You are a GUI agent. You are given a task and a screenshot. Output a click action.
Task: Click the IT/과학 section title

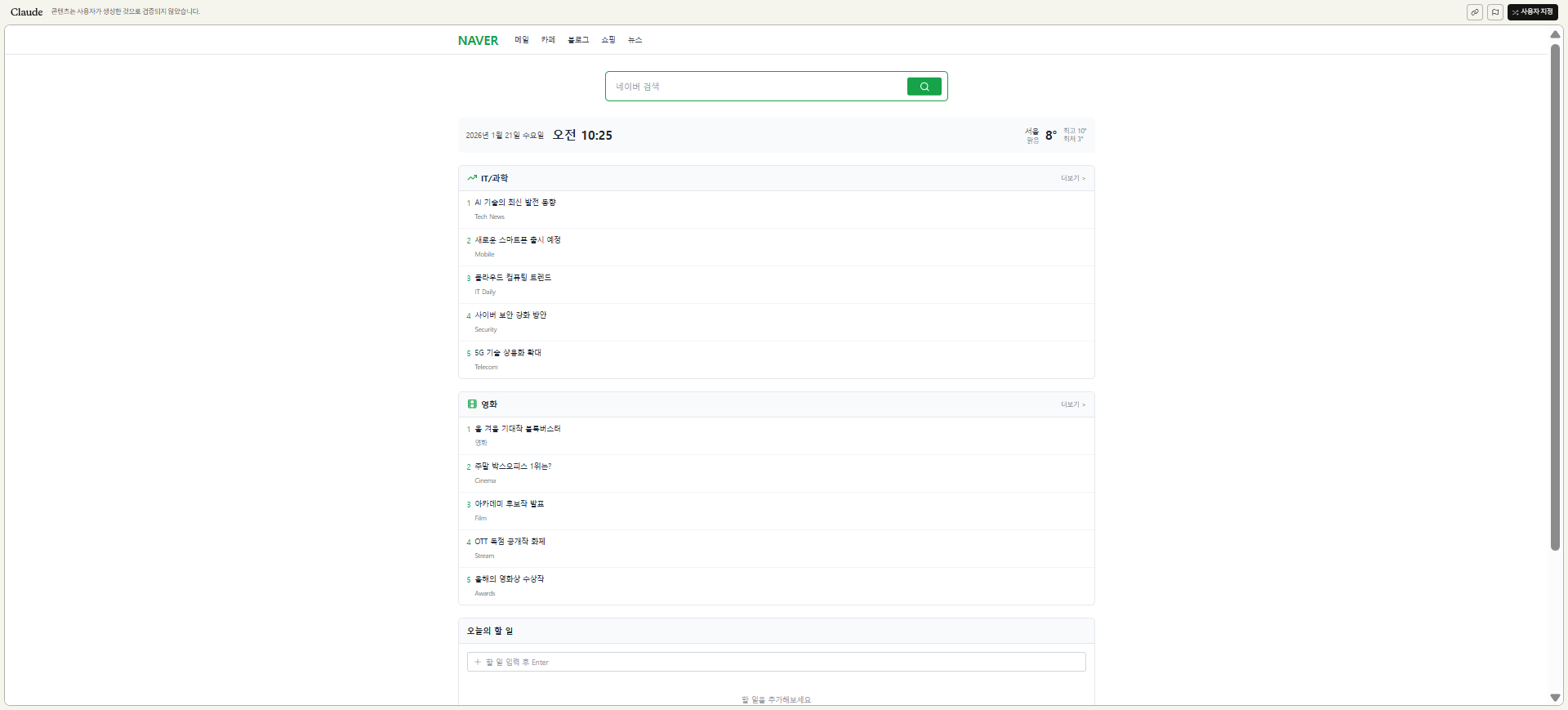pos(494,178)
